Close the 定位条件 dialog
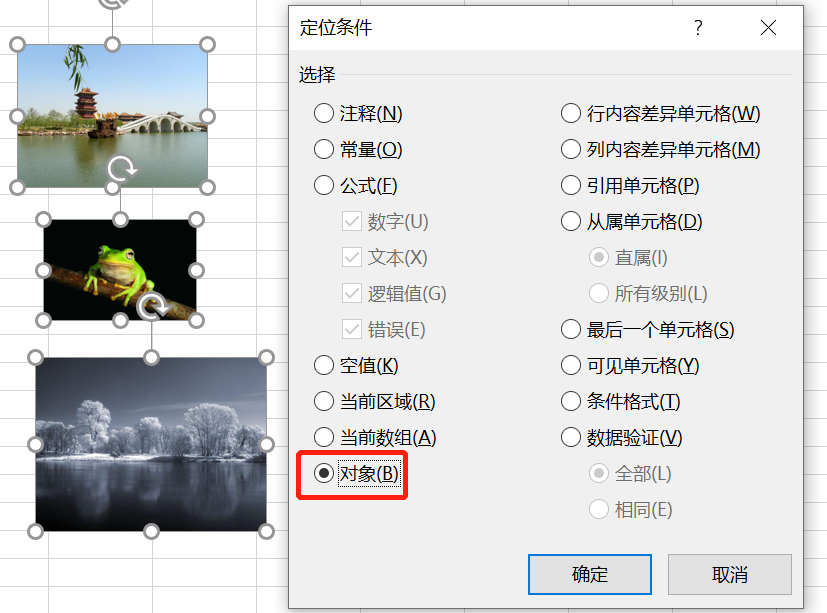This screenshot has width=827, height=613. click(768, 27)
